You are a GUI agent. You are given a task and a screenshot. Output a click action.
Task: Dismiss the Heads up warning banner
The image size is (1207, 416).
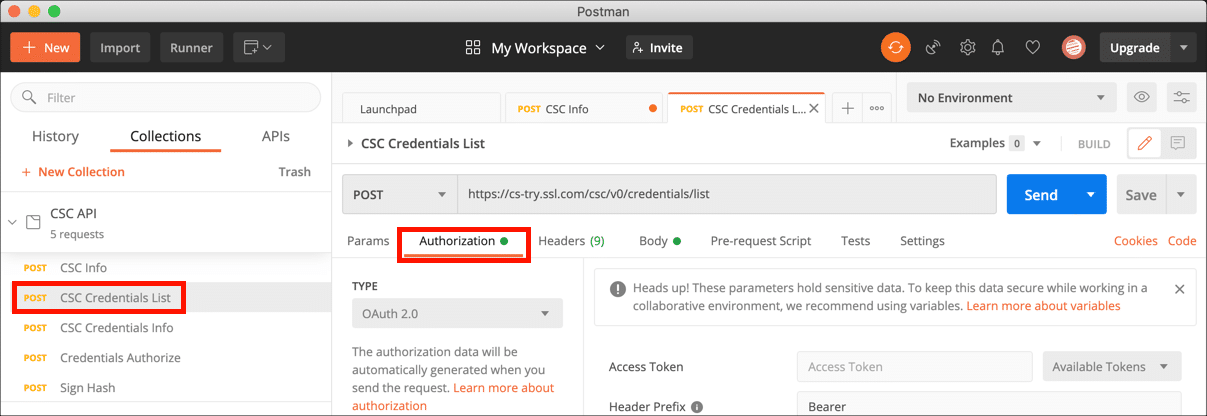pyautogui.click(x=1179, y=289)
